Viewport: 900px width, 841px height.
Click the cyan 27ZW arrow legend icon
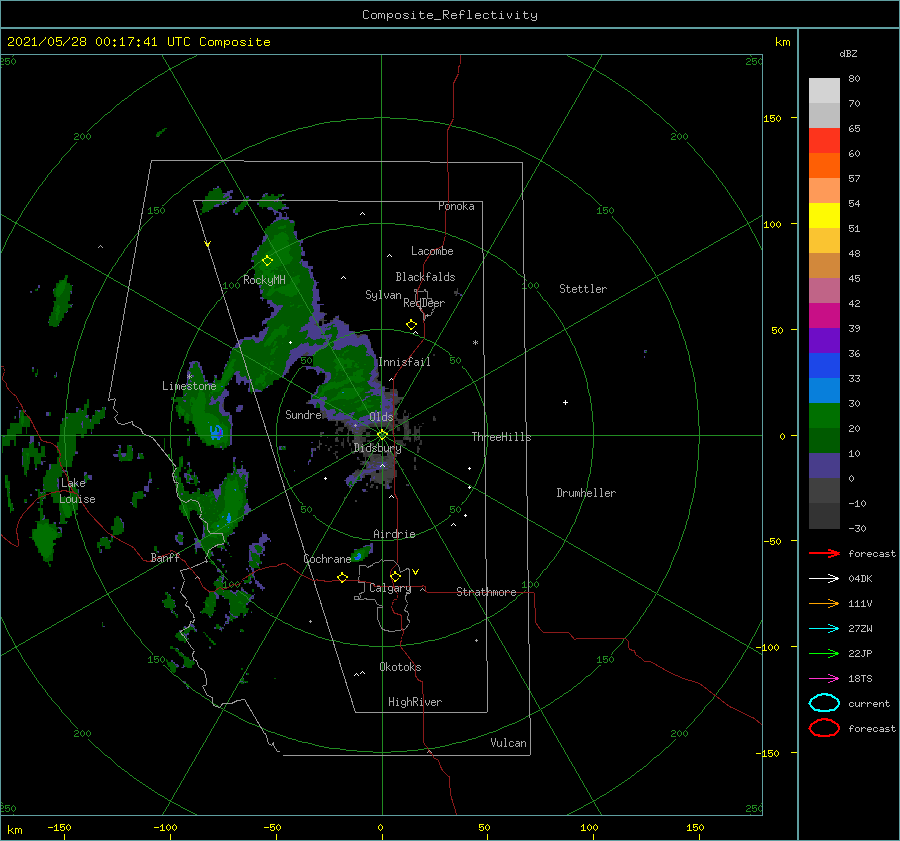pos(824,629)
